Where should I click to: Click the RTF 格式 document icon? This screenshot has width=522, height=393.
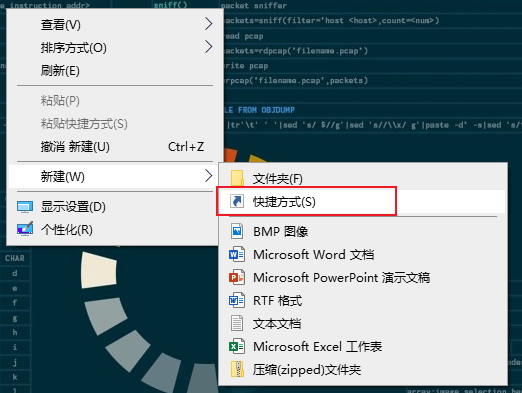237,300
